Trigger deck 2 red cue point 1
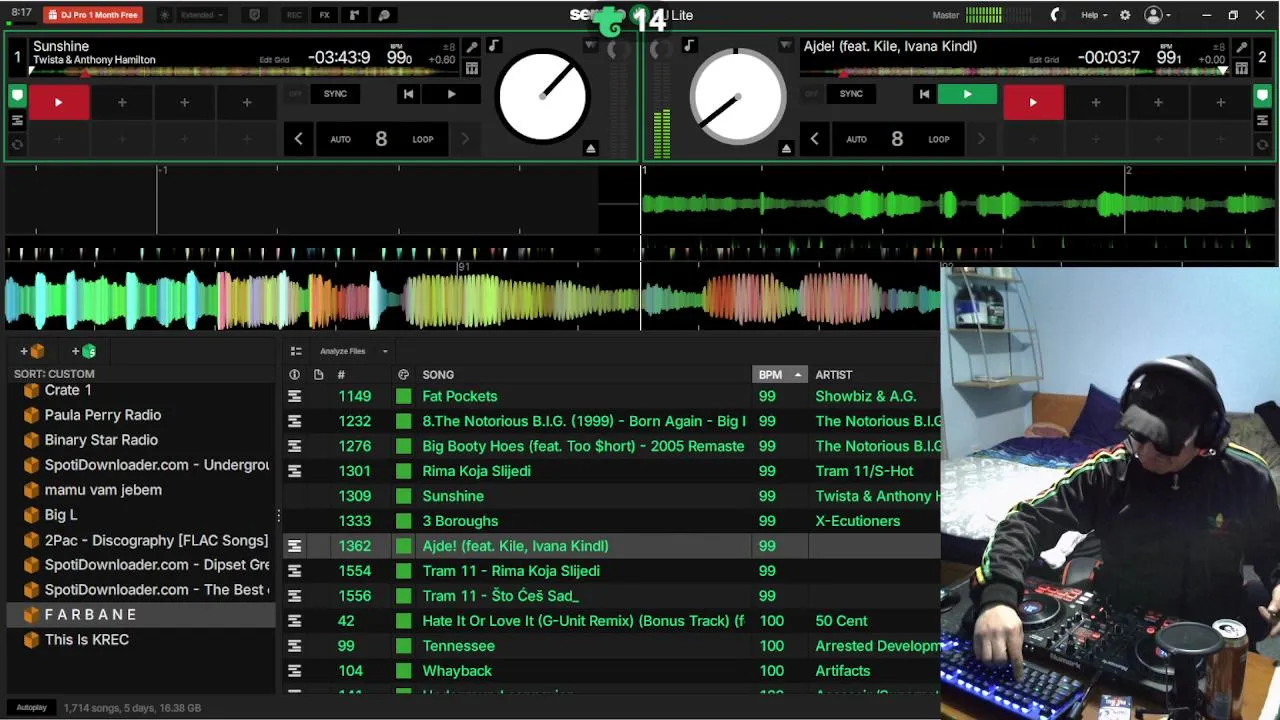 [x=1033, y=102]
